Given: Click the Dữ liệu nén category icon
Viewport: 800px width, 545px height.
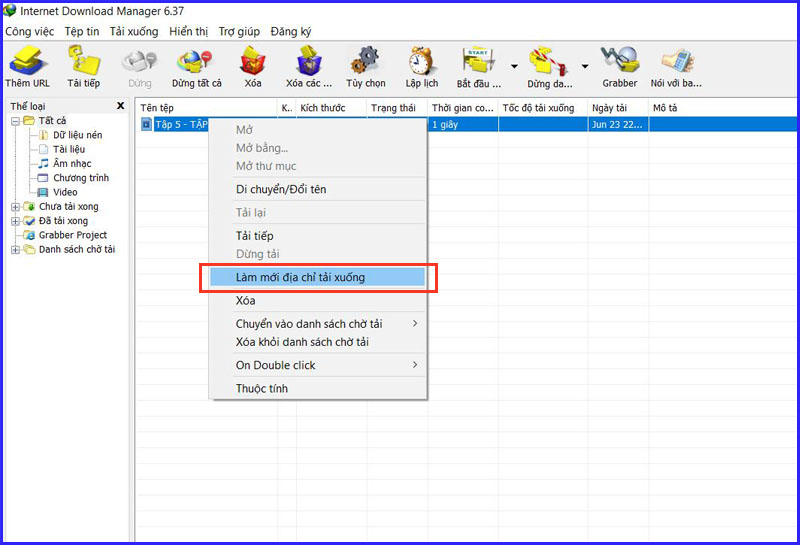Looking at the screenshot, I should 43,135.
